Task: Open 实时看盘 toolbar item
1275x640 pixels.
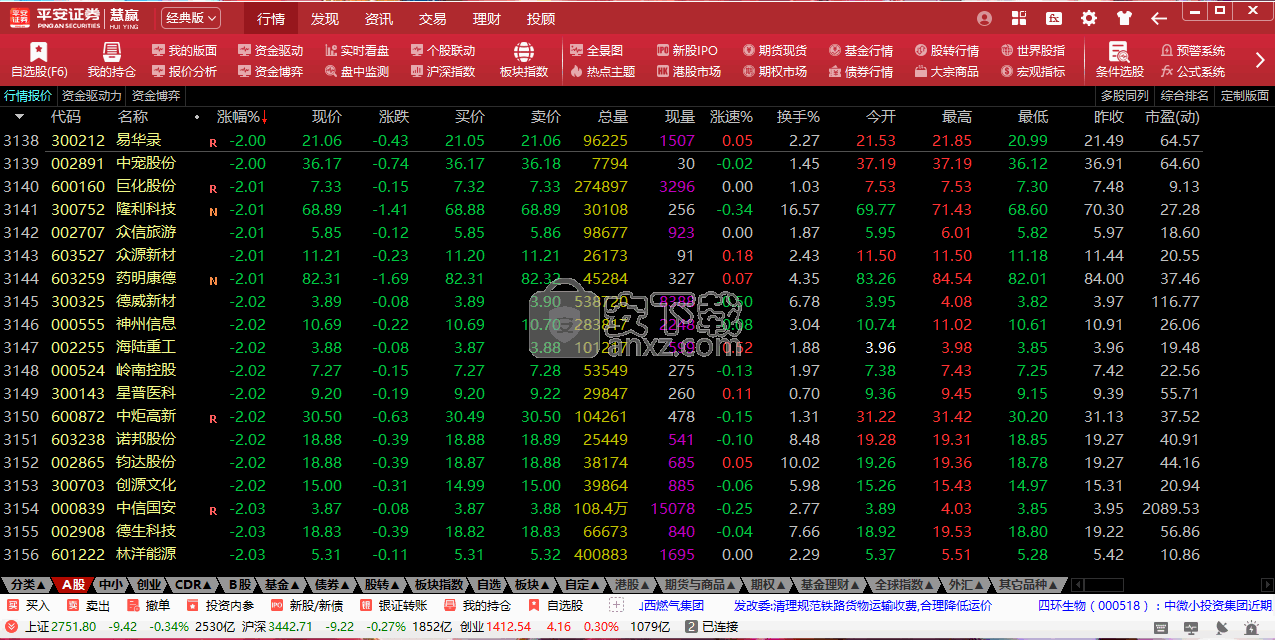Action: point(357,50)
